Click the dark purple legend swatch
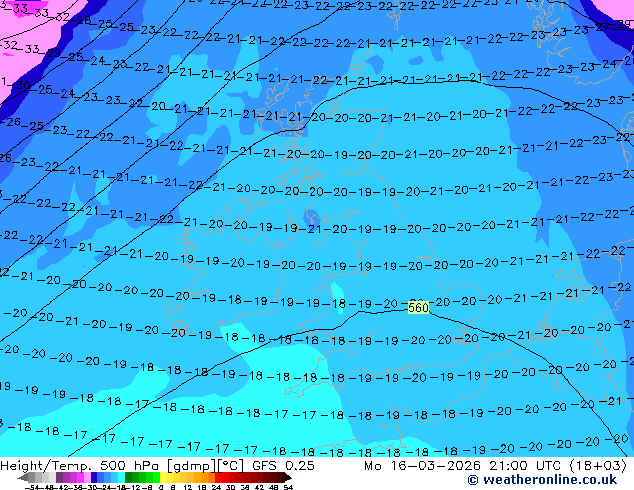634x490 pixels. point(59,478)
